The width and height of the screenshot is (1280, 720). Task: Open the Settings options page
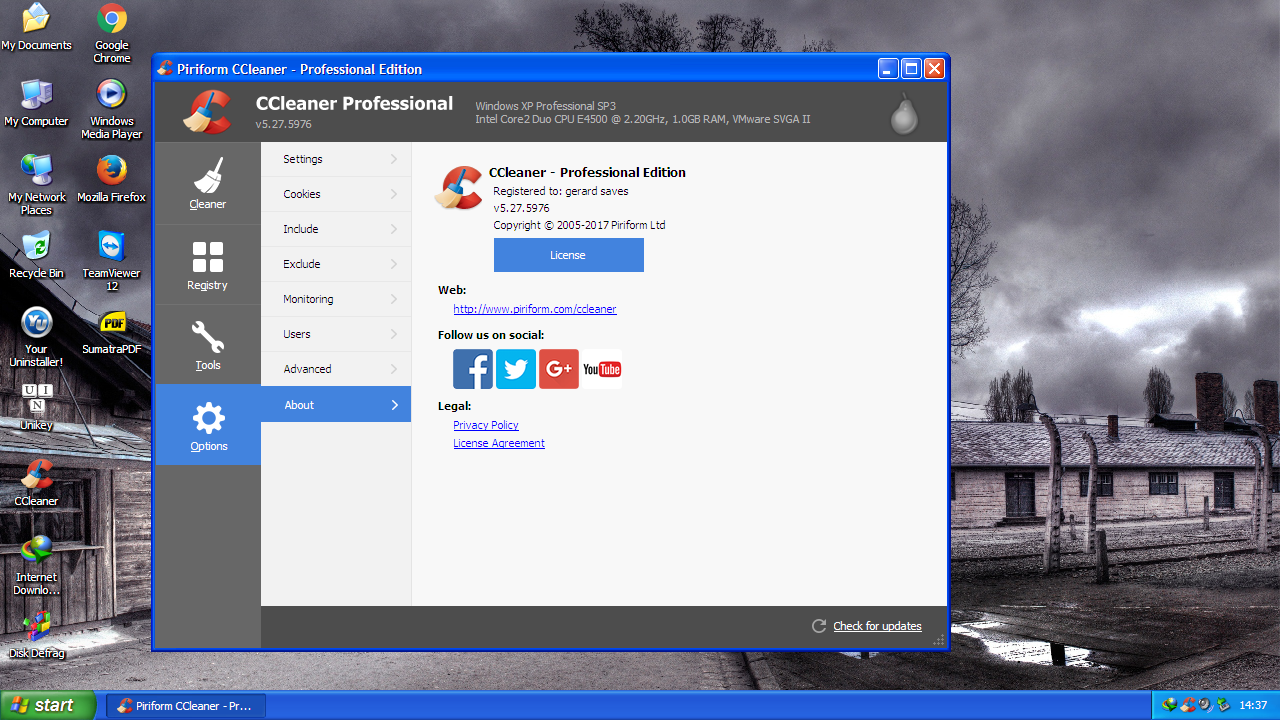tap(336, 159)
